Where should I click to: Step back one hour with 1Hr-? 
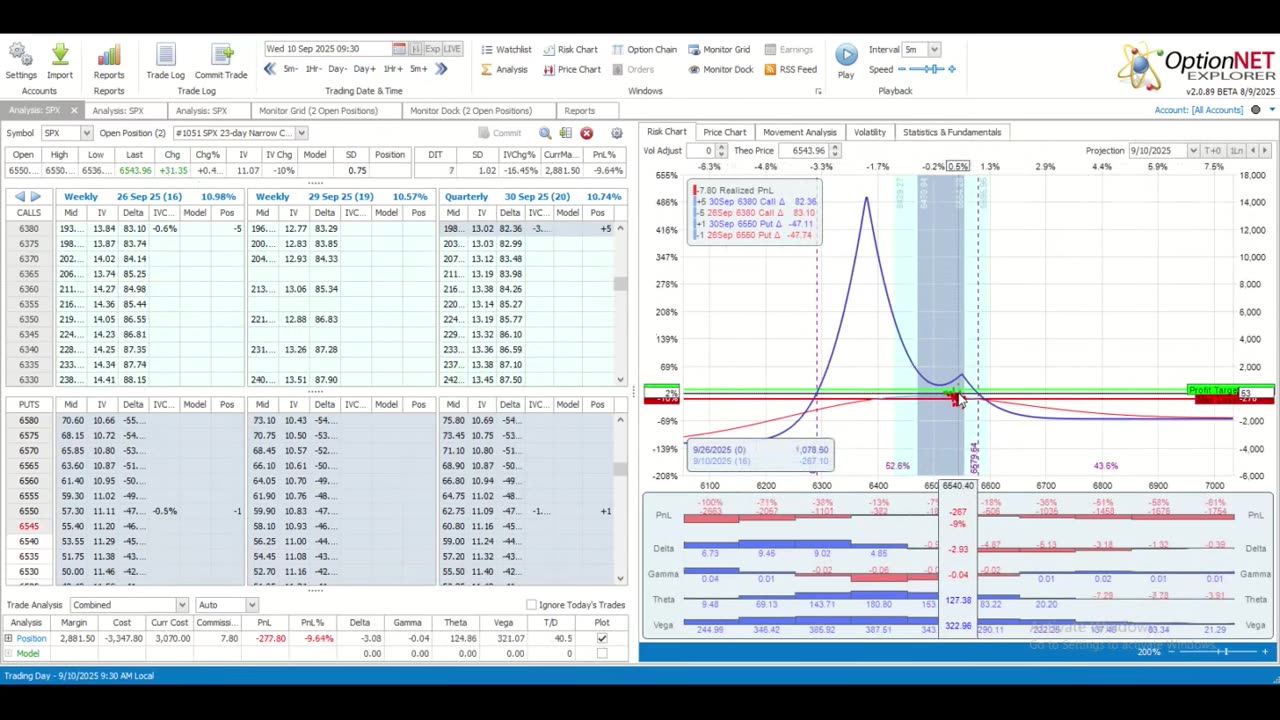313,69
